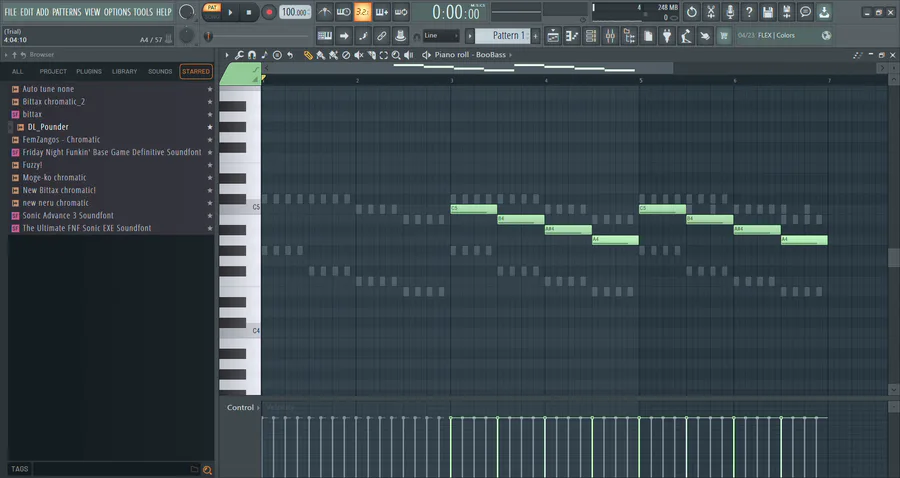
Task: Toggle wait for input to start playing
Action: [343, 11]
